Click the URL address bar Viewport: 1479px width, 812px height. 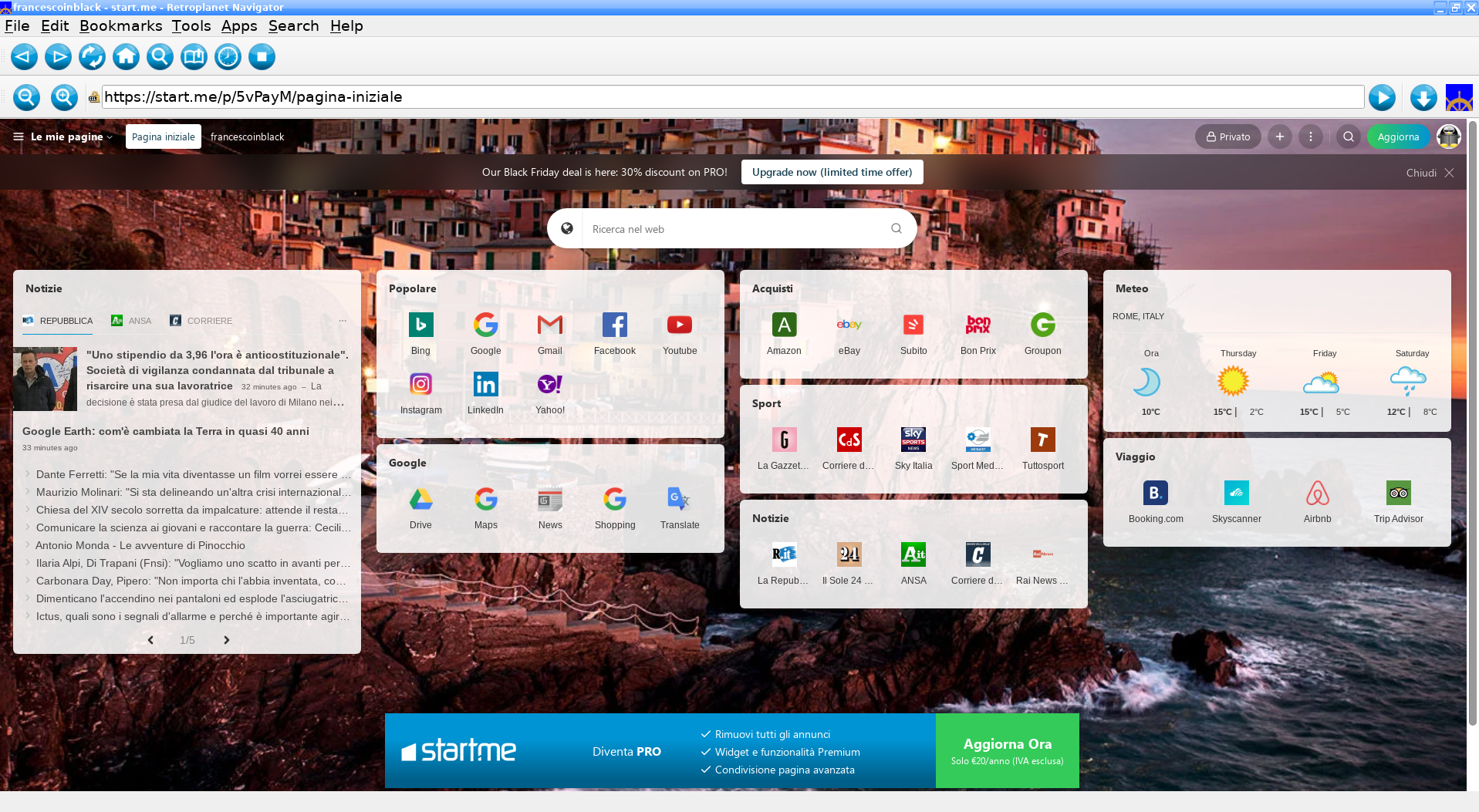point(733,97)
